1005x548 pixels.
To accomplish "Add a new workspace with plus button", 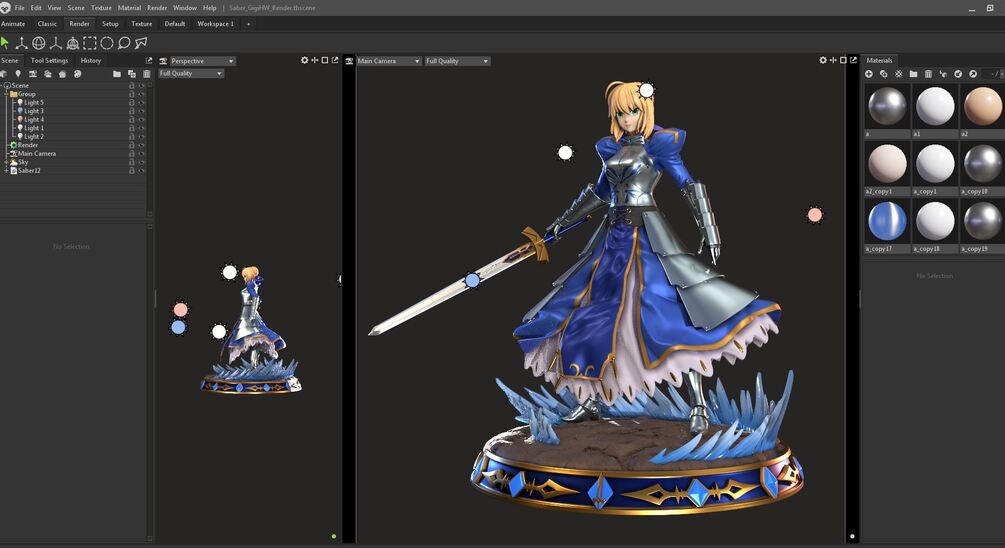I will click(249, 24).
